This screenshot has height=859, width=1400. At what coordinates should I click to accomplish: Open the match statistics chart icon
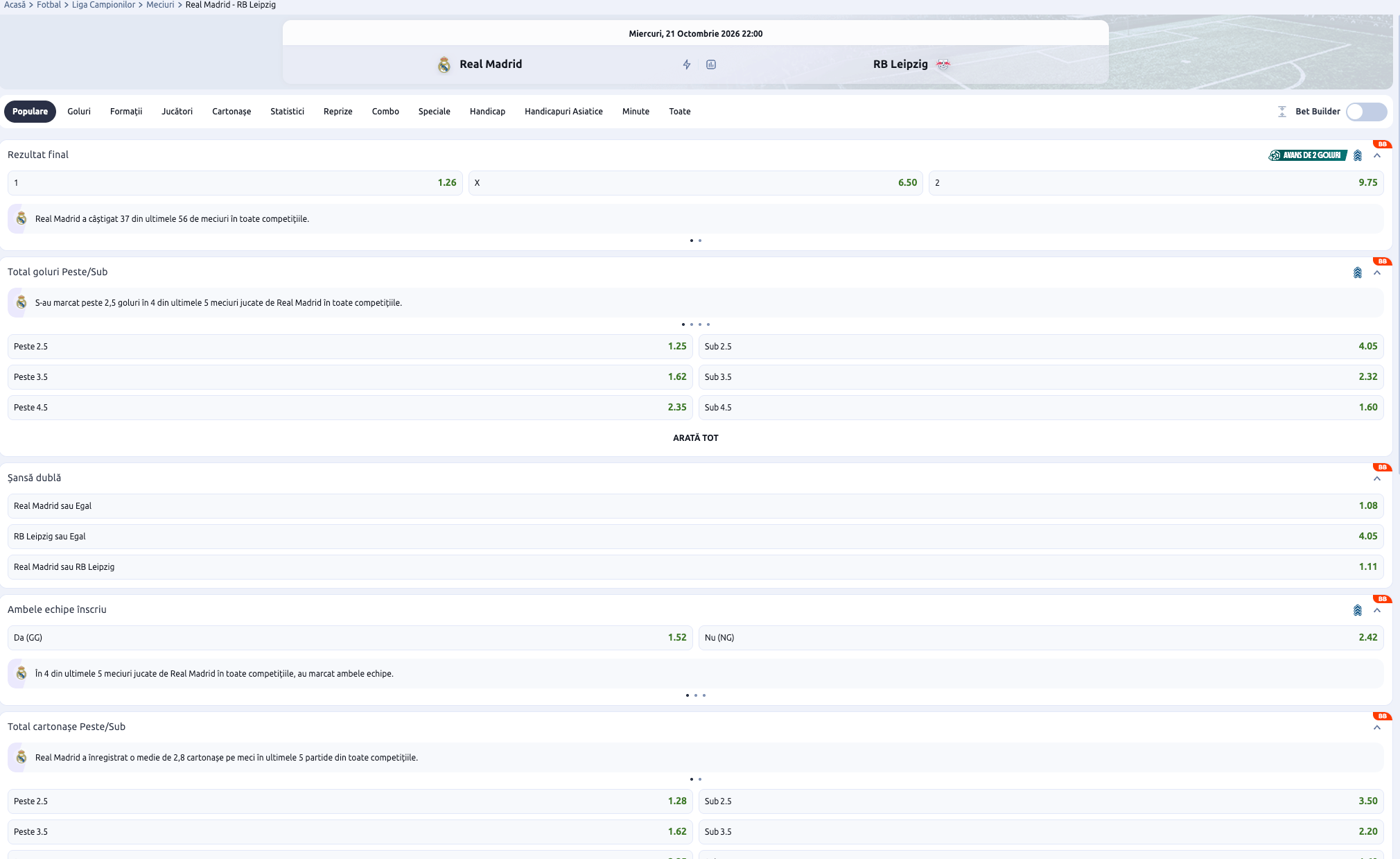coord(711,64)
